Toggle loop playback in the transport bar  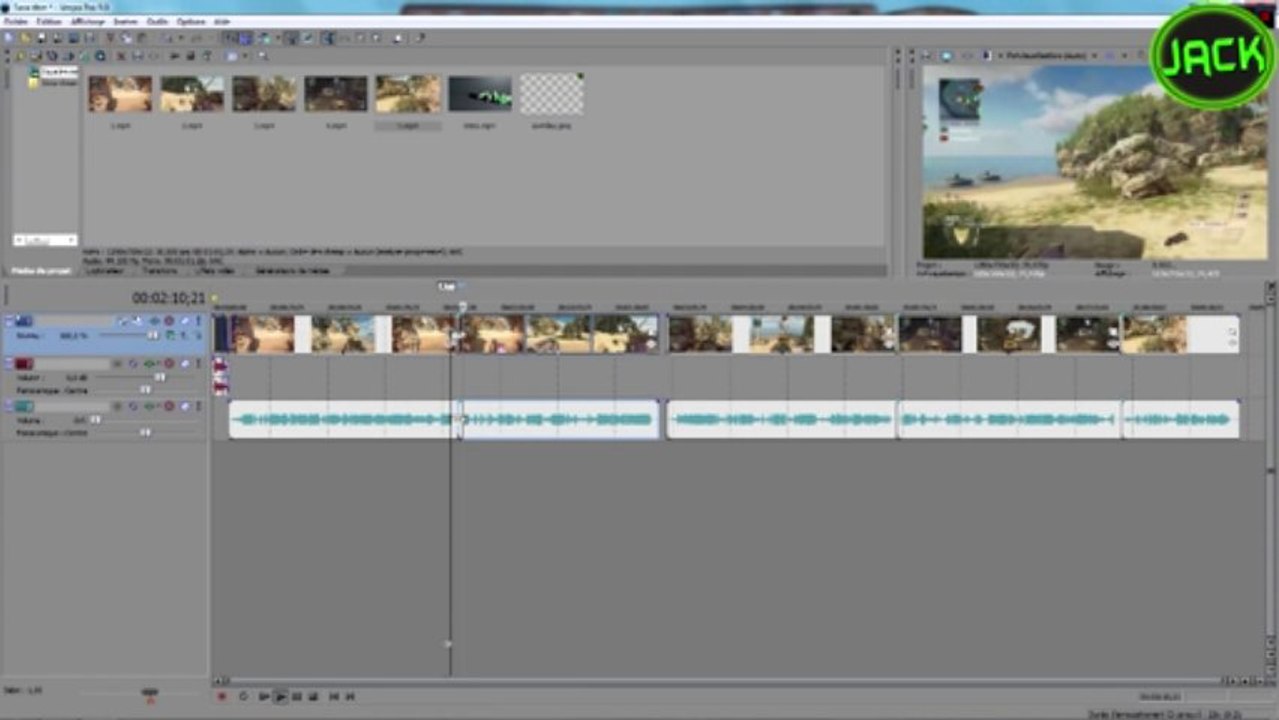[x=244, y=696]
